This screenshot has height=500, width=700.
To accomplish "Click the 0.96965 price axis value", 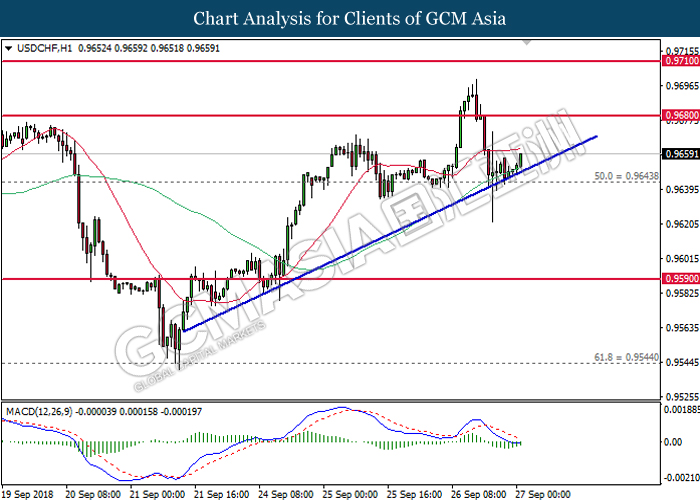I will 682,85.
